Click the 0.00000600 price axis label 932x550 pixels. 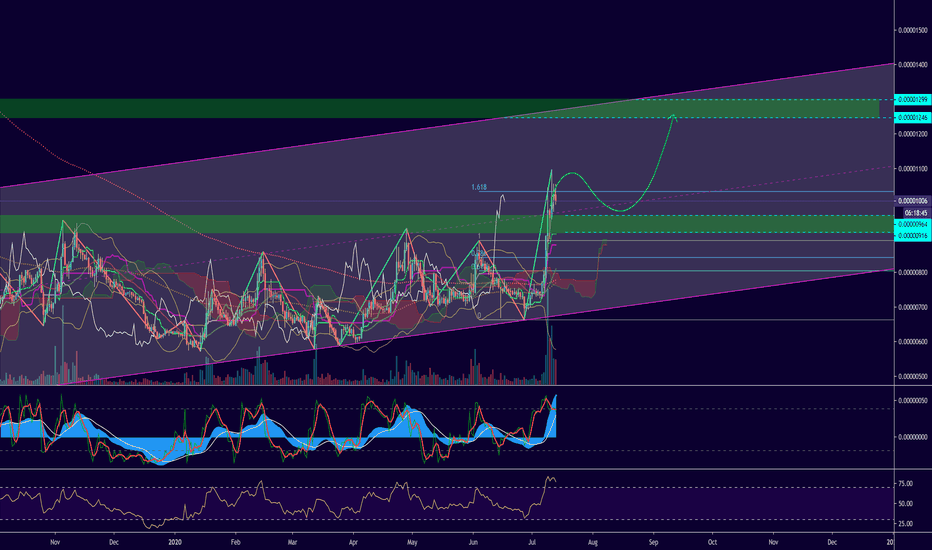(x=912, y=342)
